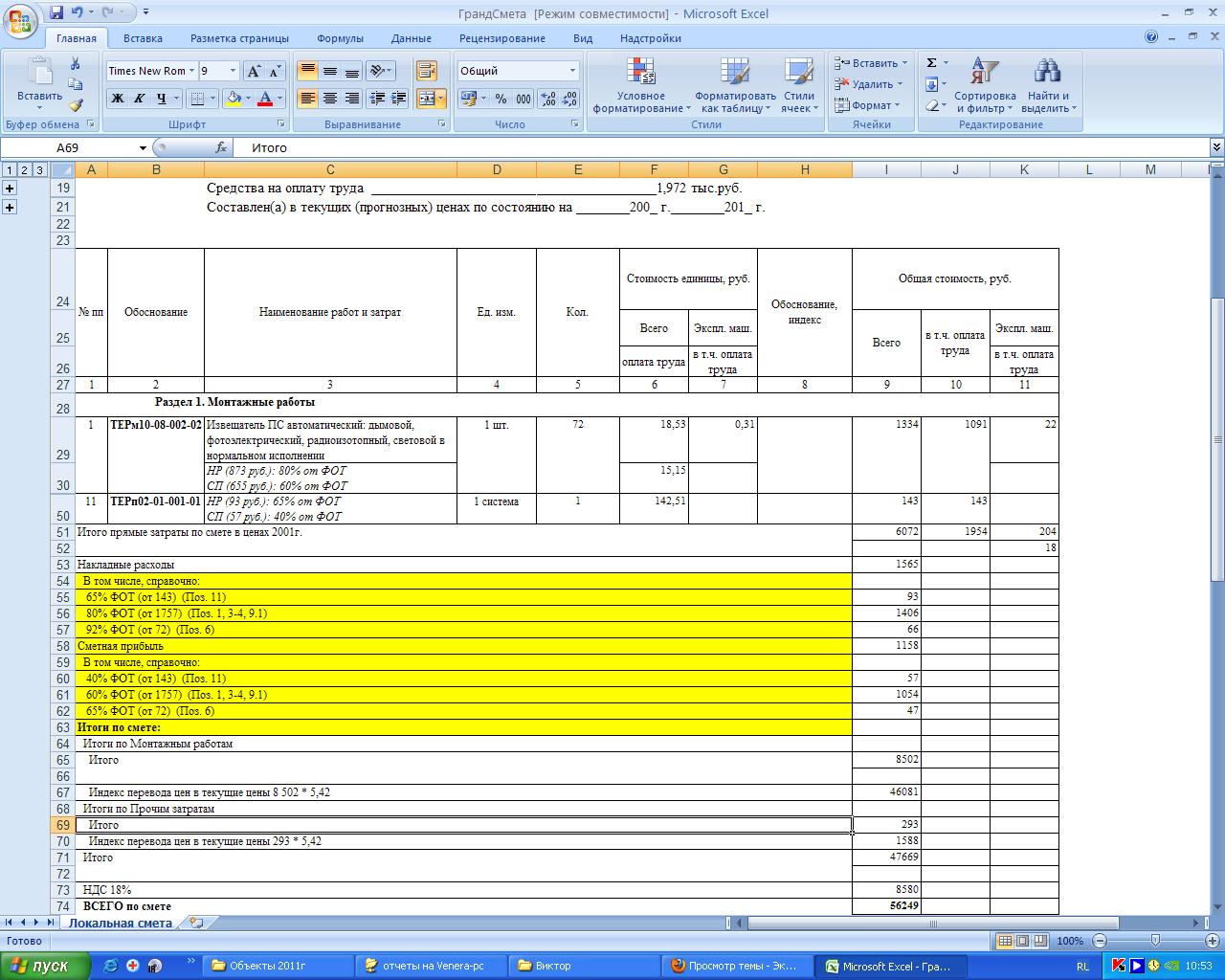Undo the last action

click(x=78, y=12)
